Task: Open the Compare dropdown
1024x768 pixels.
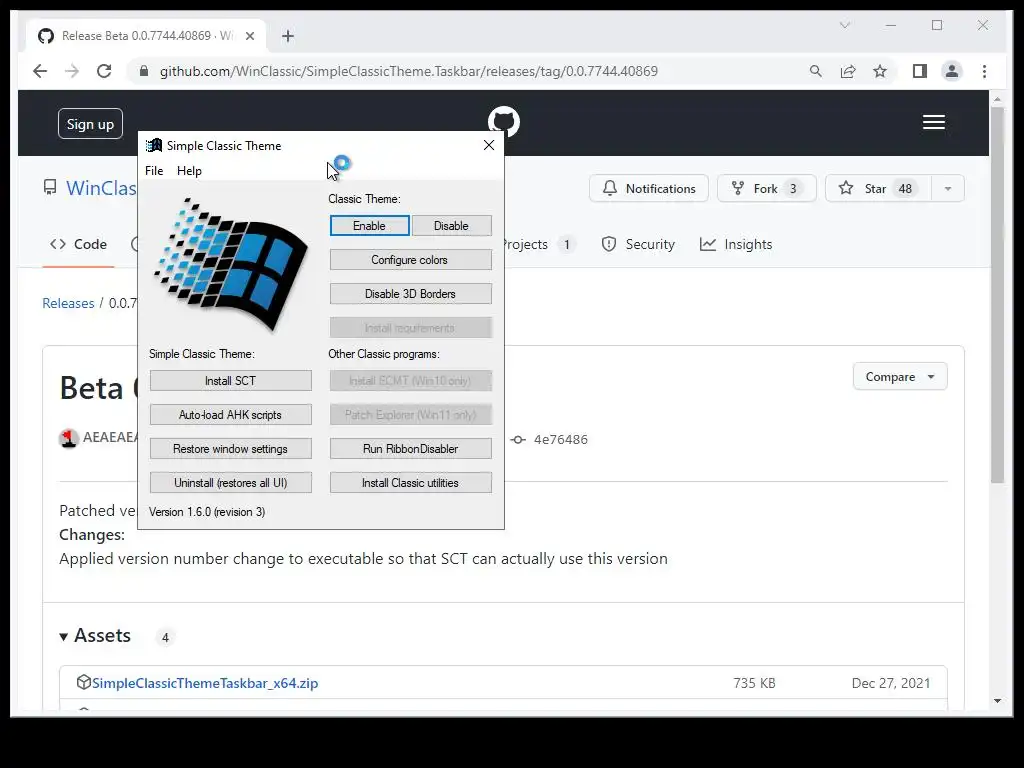Action: (x=900, y=377)
